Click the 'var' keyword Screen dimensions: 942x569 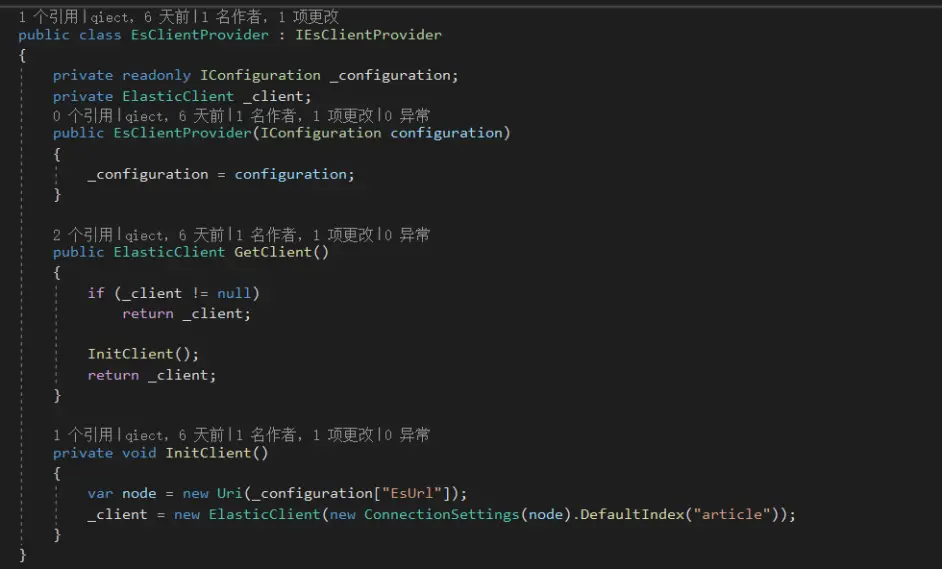click(100, 493)
